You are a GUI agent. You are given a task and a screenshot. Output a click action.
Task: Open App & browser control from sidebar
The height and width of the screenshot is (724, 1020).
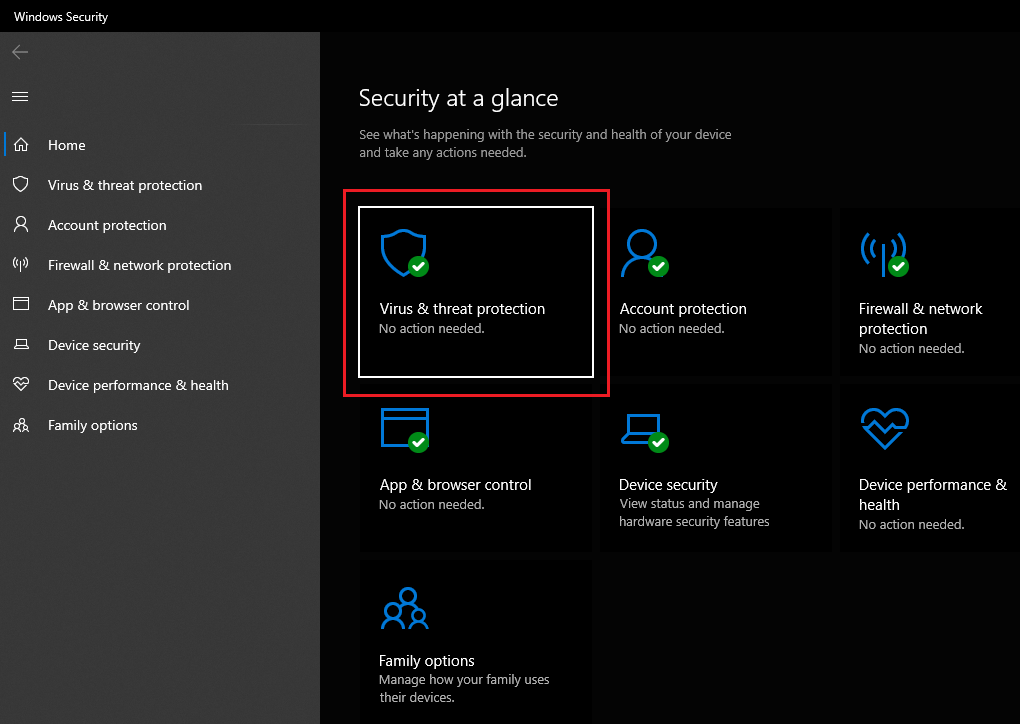(118, 305)
